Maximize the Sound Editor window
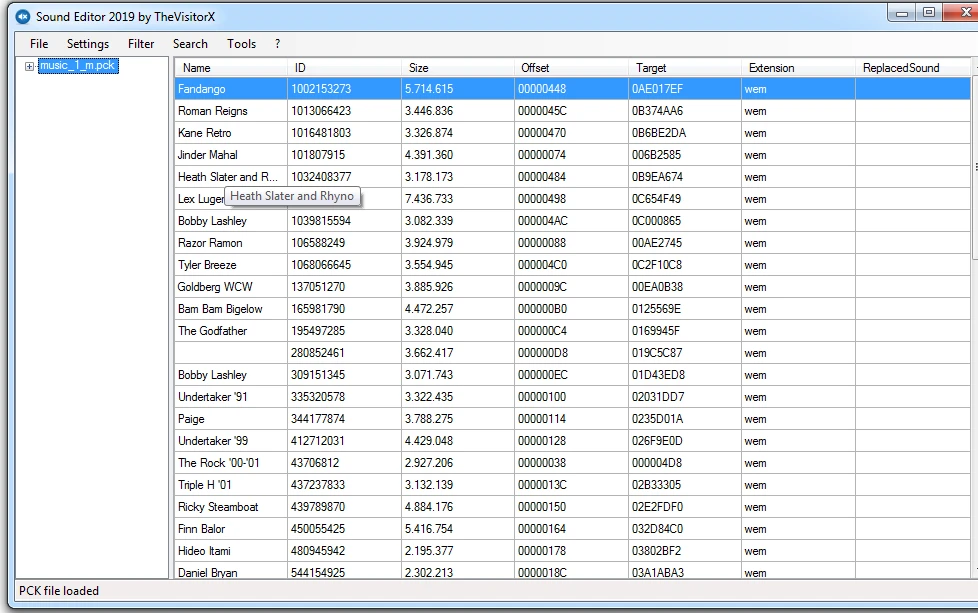Viewport: 978px width, 613px height. coord(929,12)
